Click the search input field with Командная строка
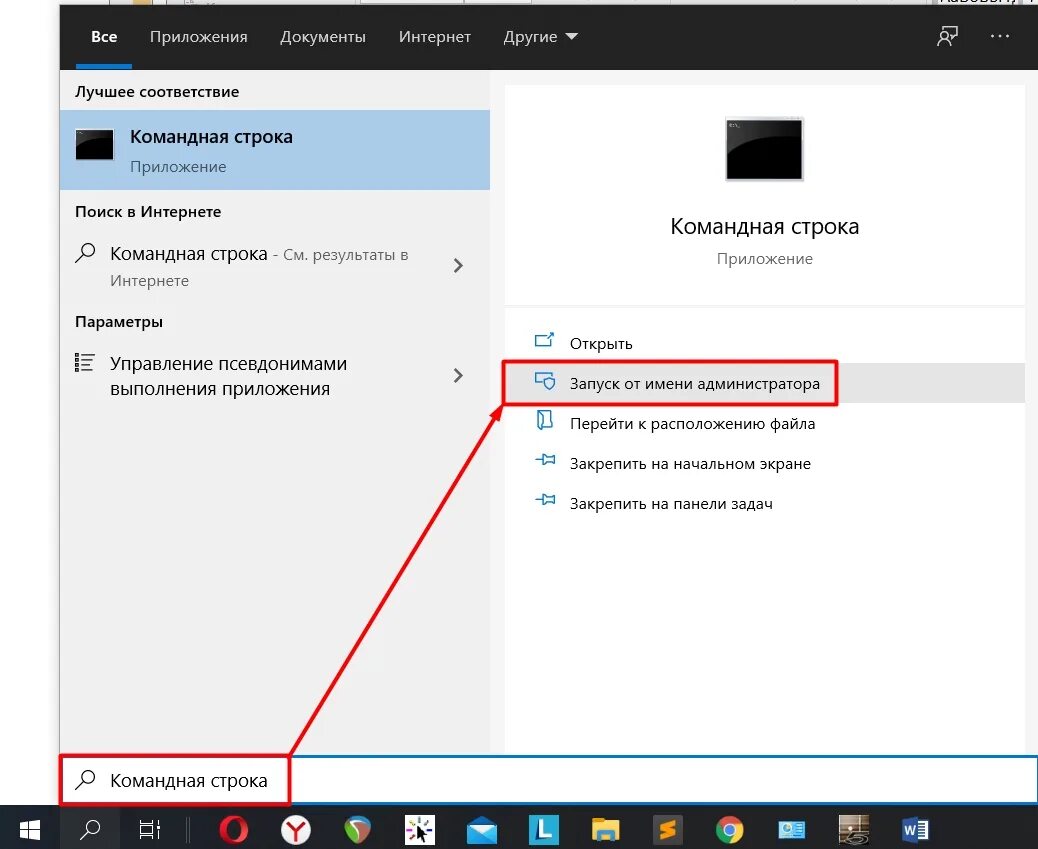 tap(548, 780)
